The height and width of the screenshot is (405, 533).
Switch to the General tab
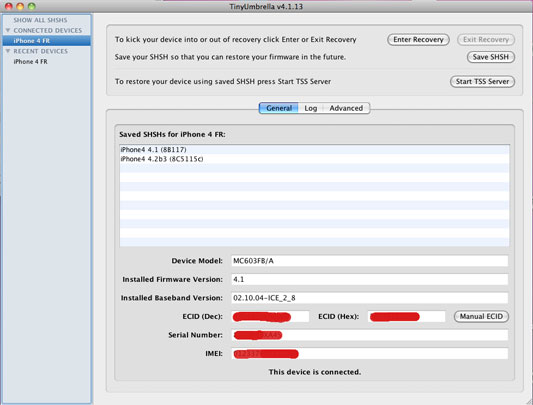tap(279, 108)
